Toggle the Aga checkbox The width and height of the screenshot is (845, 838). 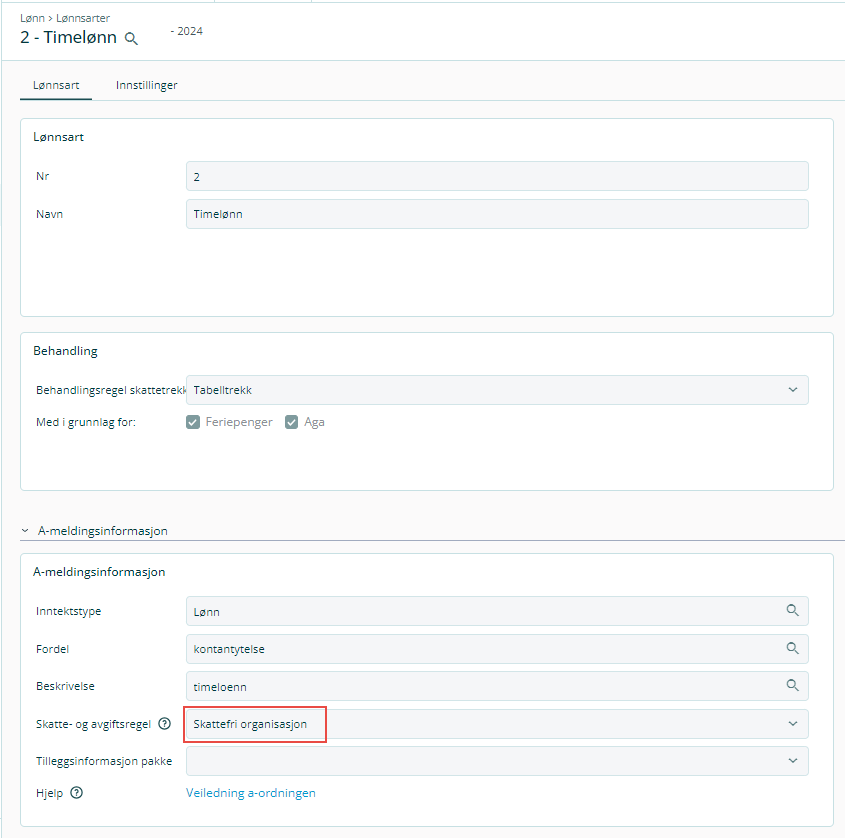click(292, 422)
